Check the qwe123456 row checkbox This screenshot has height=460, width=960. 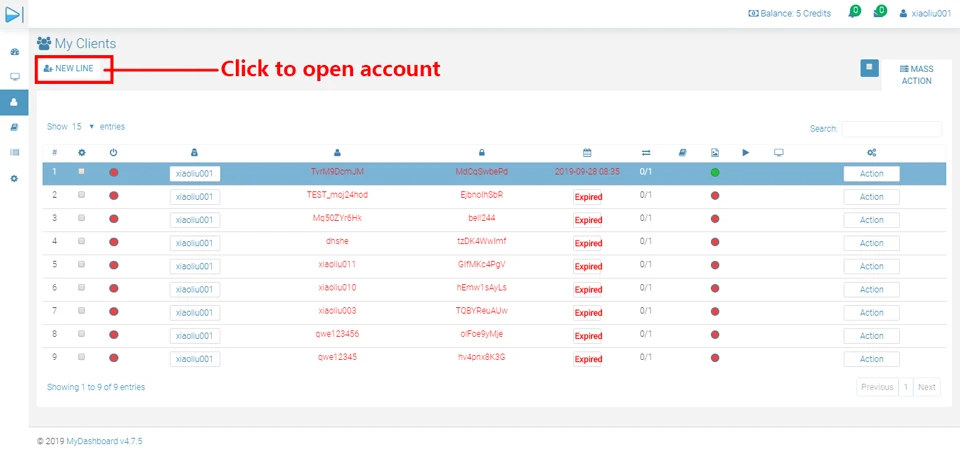coord(81,334)
